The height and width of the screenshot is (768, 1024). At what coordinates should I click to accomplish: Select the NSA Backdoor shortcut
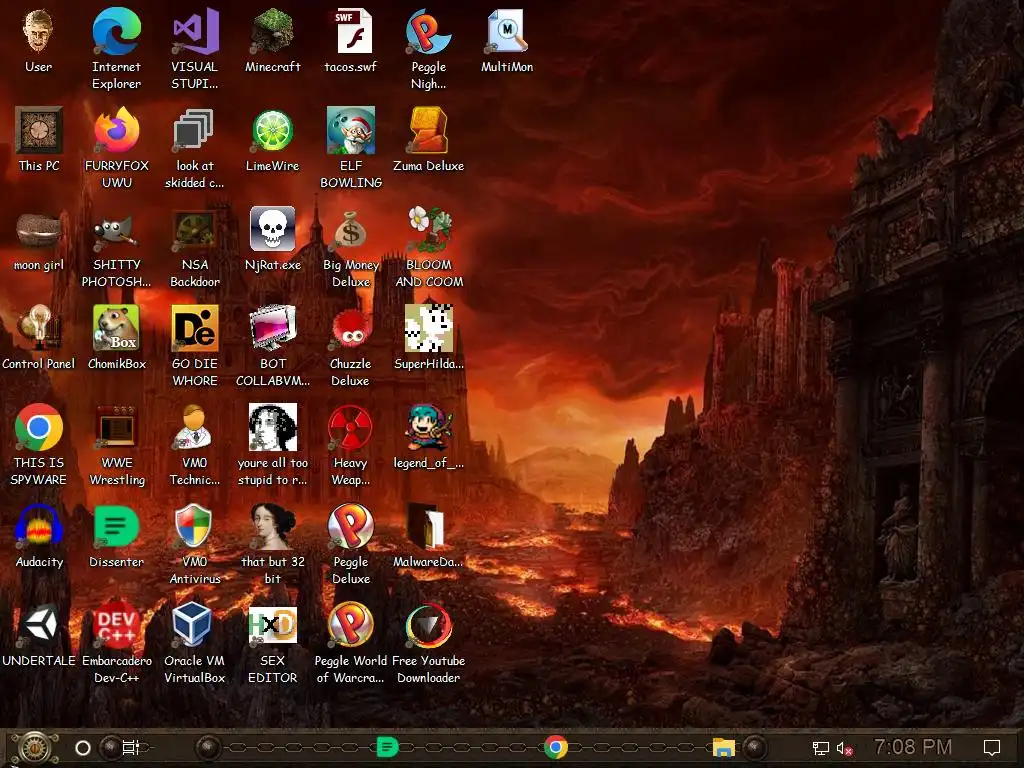195,230
